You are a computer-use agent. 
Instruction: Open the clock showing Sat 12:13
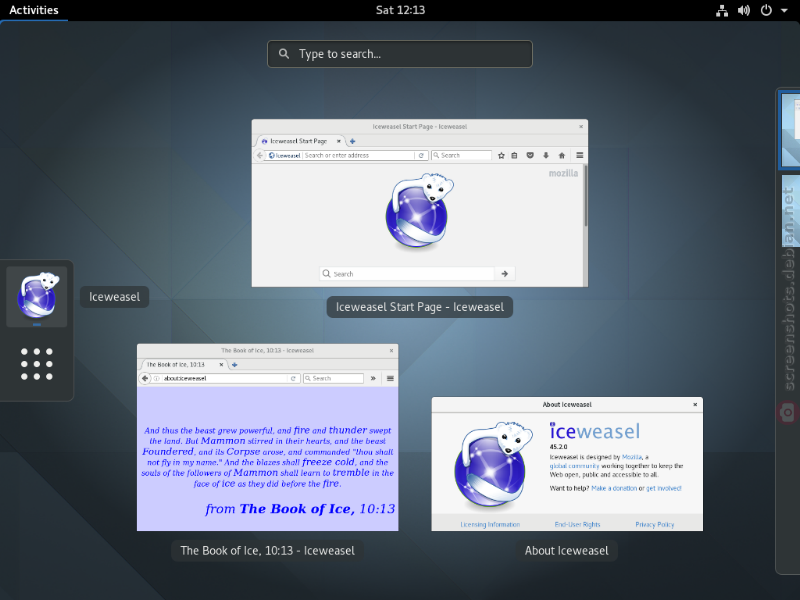400,10
